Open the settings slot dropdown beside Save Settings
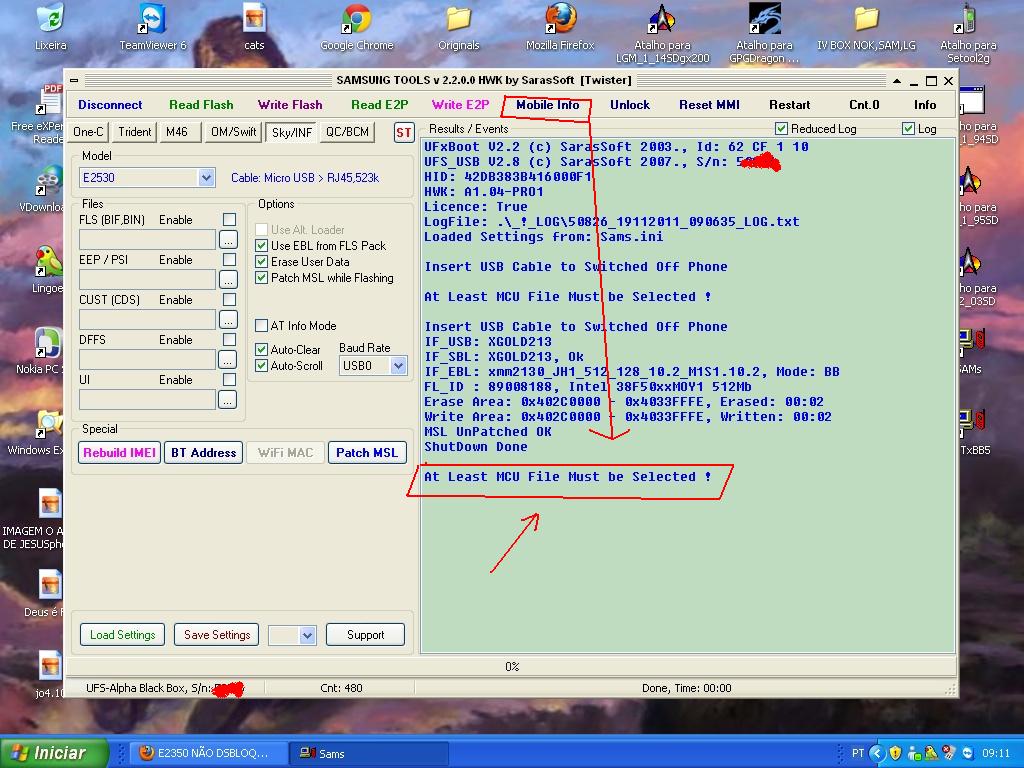This screenshot has width=1024, height=768. click(x=308, y=635)
